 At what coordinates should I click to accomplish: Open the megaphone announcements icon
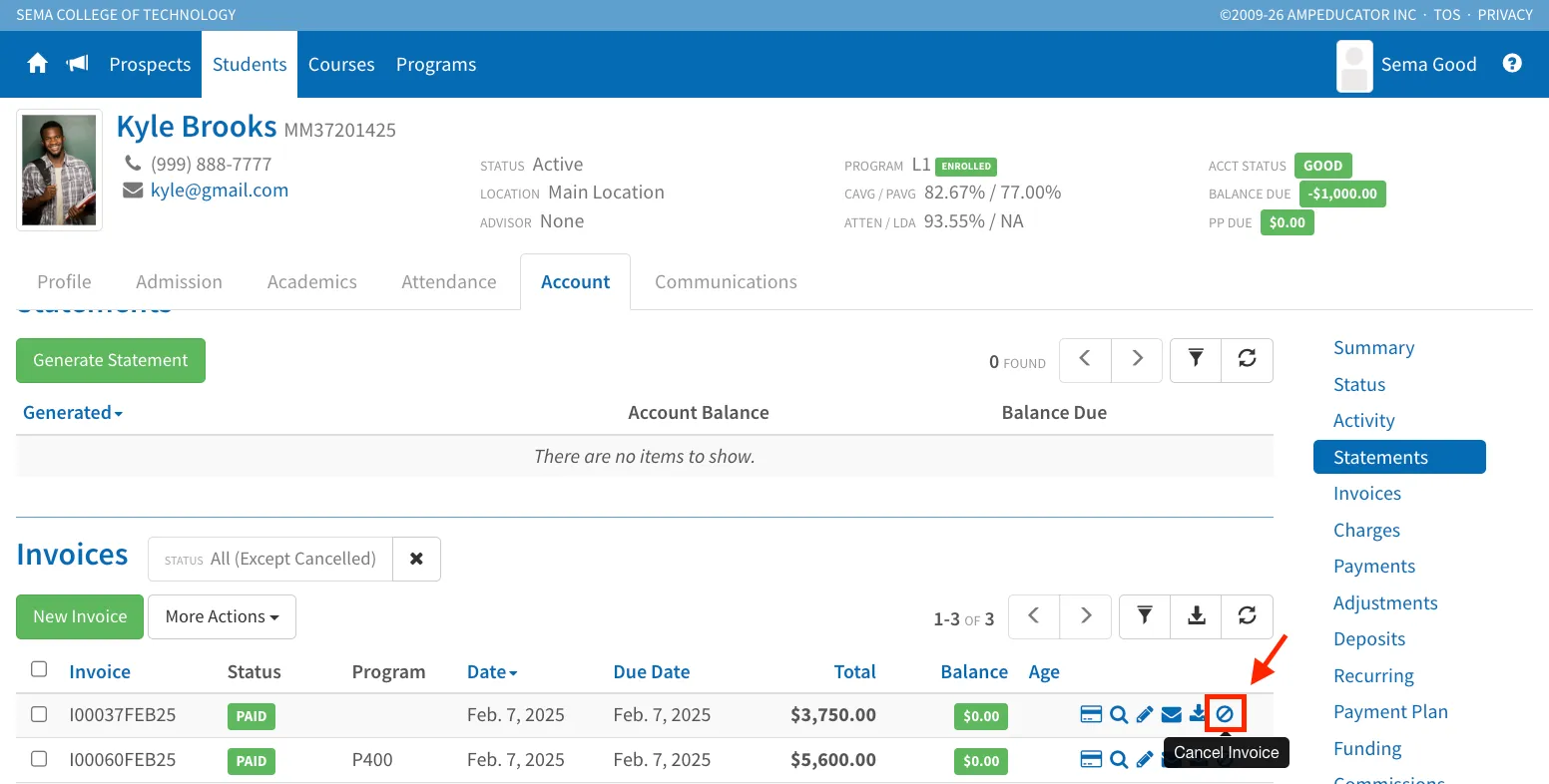77,64
